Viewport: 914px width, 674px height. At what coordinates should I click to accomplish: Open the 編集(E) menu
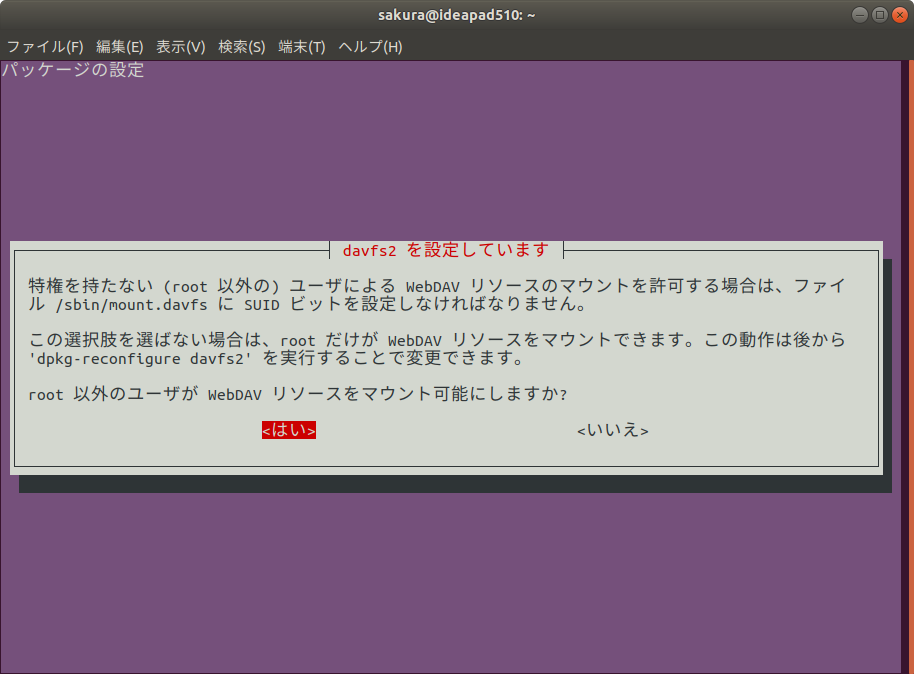119,47
